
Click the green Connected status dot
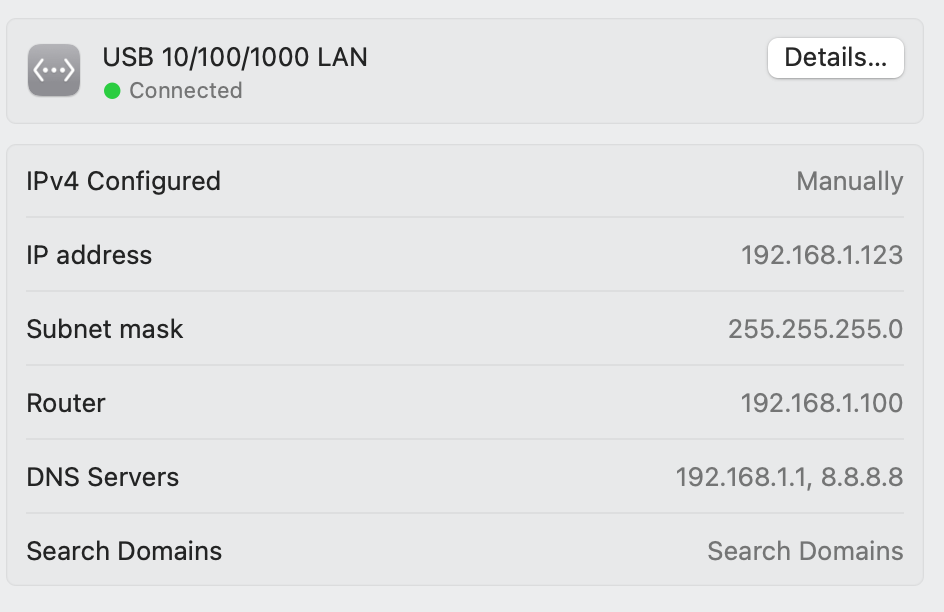112,91
